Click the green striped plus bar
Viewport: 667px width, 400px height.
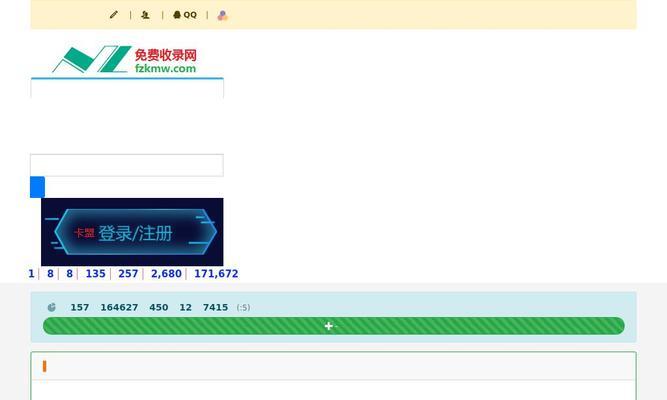click(x=334, y=326)
